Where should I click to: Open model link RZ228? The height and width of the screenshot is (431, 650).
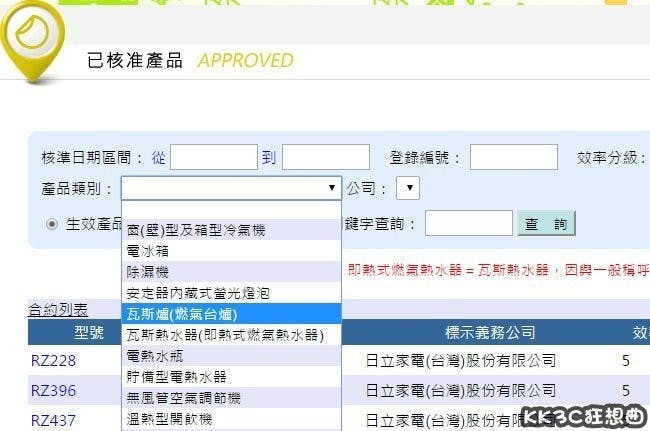53,361
